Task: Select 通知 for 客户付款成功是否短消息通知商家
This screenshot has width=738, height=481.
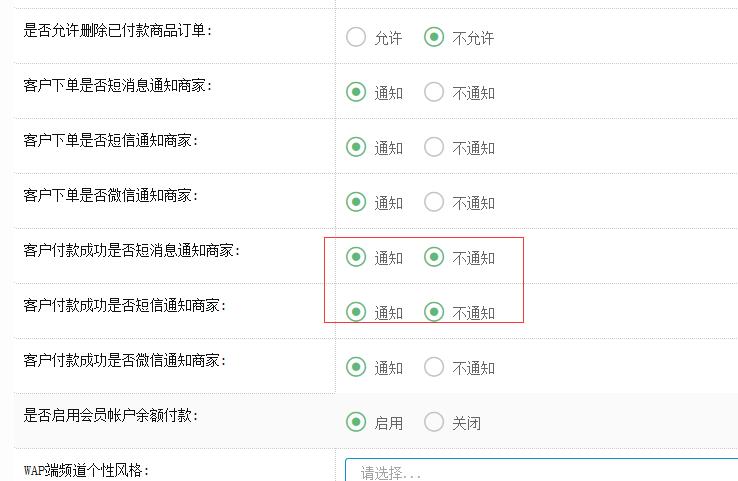Action: 356,258
